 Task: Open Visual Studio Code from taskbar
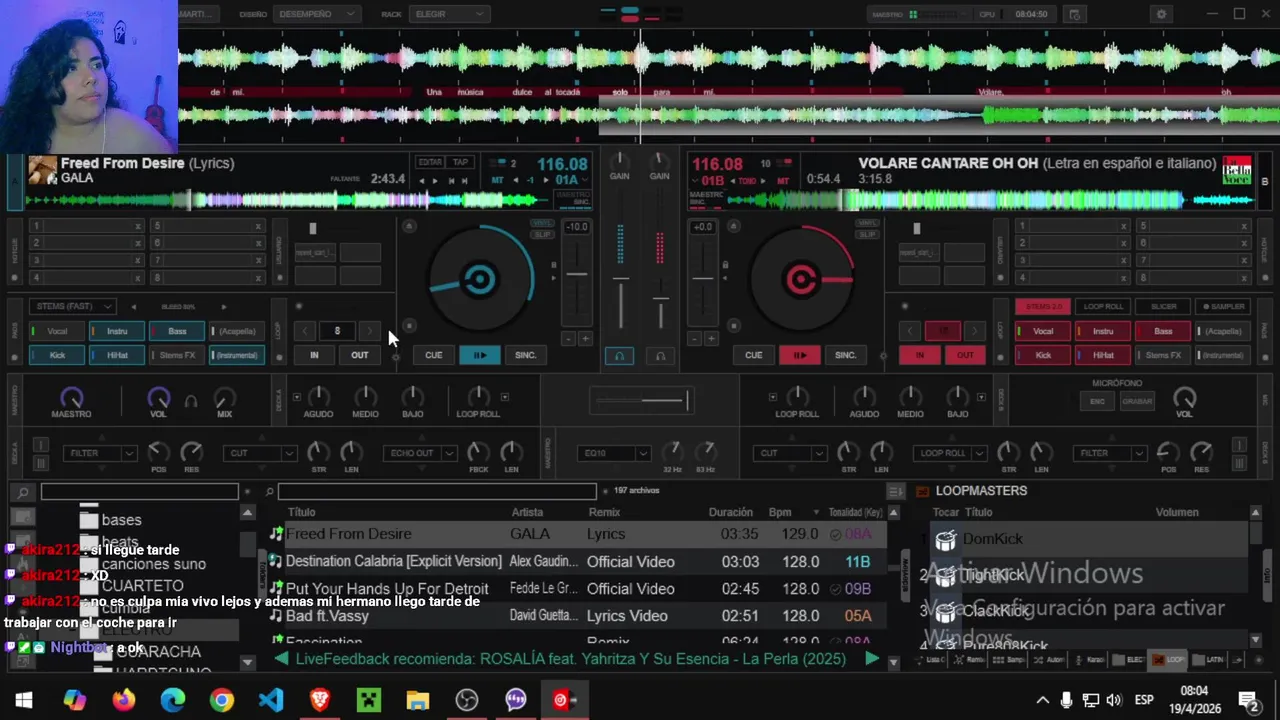[x=271, y=700]
